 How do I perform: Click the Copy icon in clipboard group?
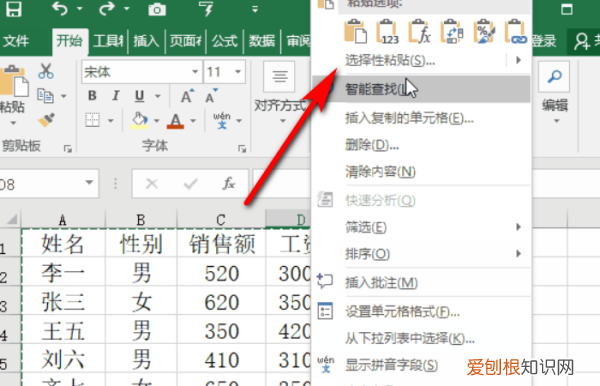pos(45,96)
